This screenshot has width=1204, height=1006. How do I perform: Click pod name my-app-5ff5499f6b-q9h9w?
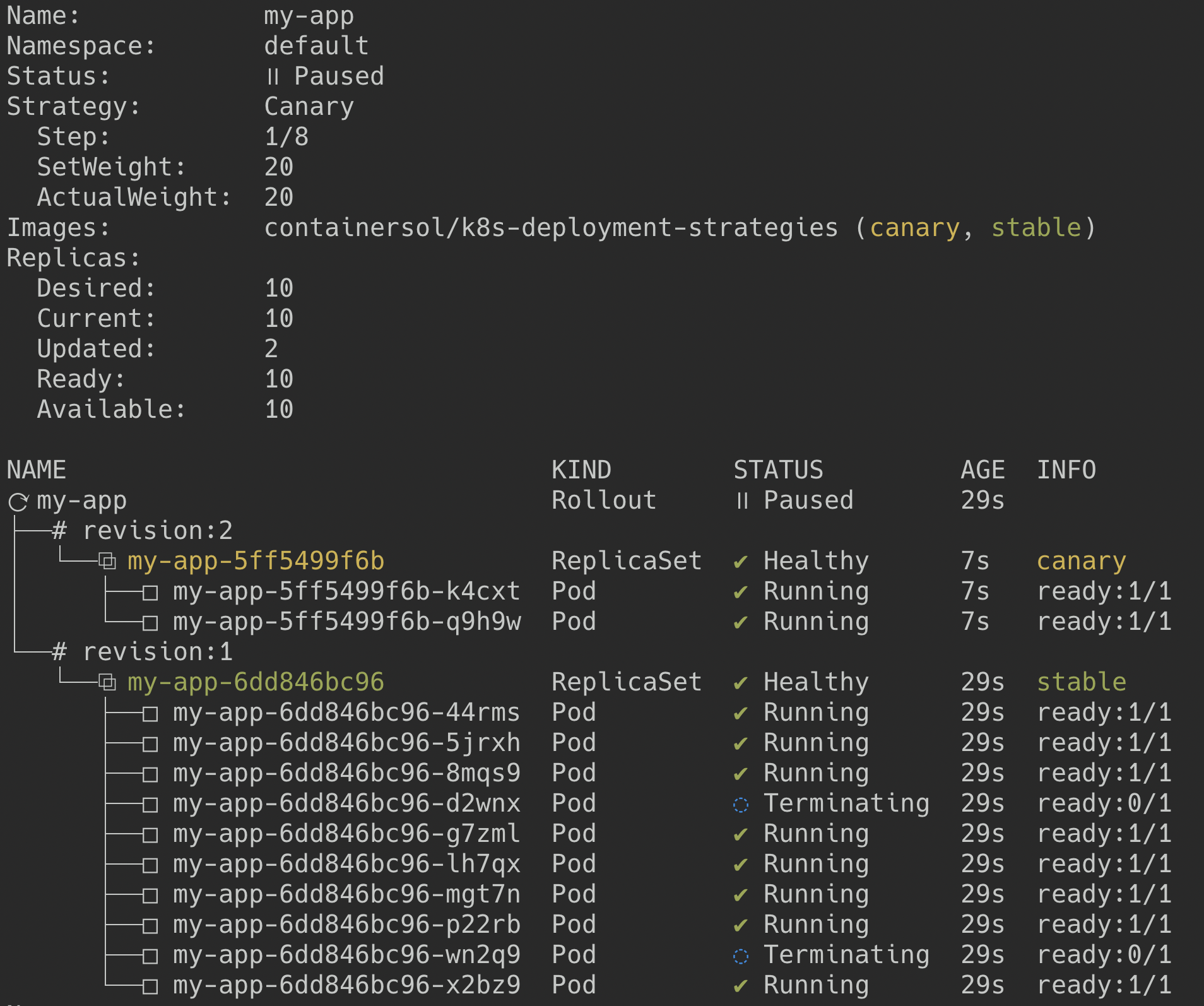point(347,622)
